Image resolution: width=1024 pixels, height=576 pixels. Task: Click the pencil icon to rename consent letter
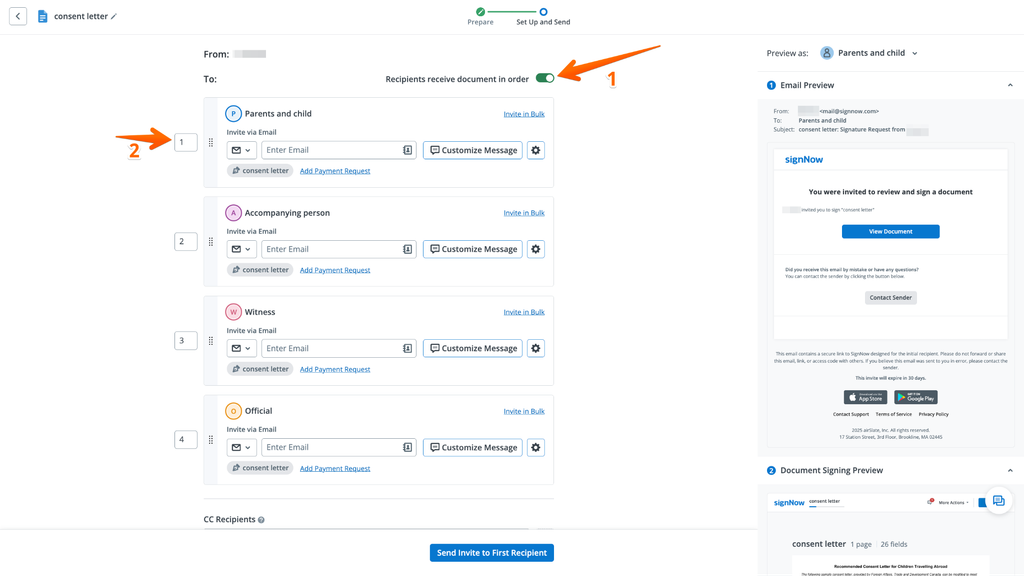(114, 16)
